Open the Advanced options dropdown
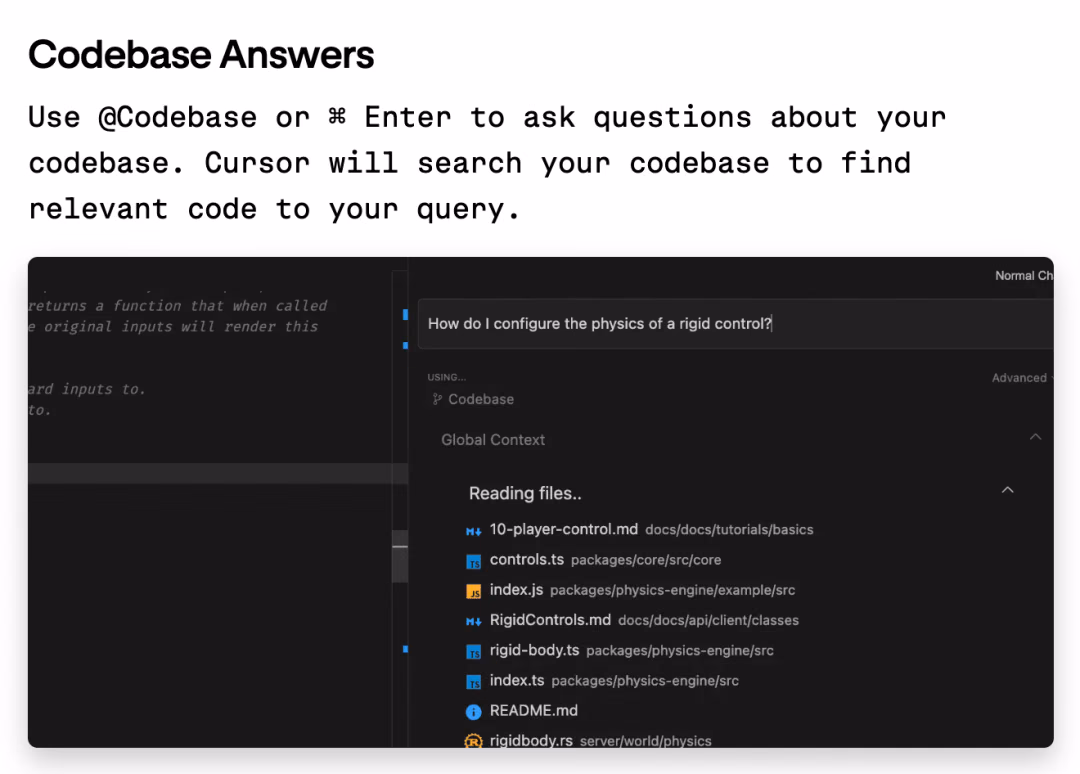Viewport: 1080px width, 774px height. [x=1022, y=378]
